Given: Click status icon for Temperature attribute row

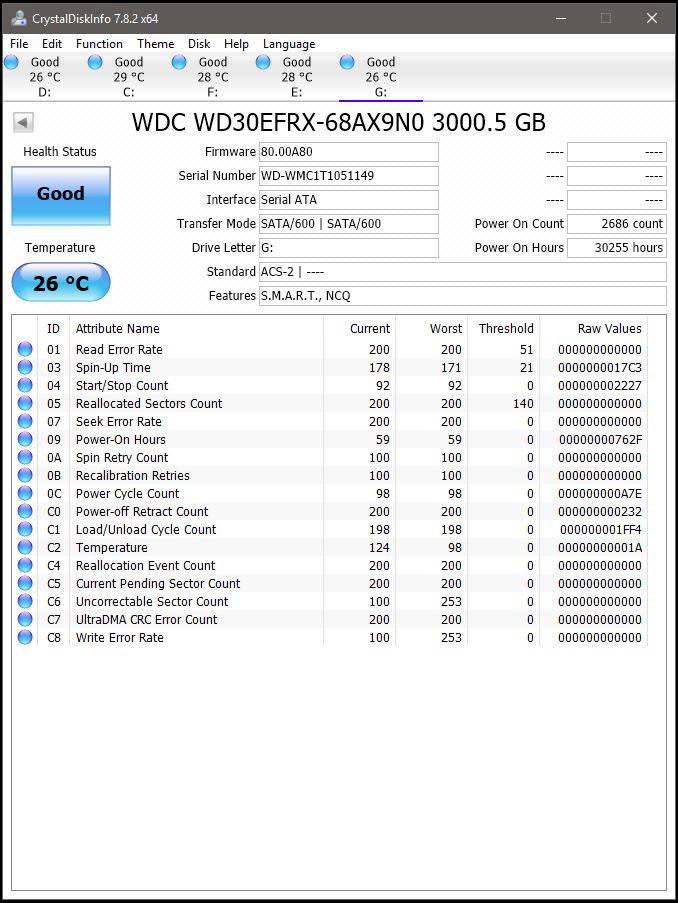Looking at the screenshot, I should [25, 547].
